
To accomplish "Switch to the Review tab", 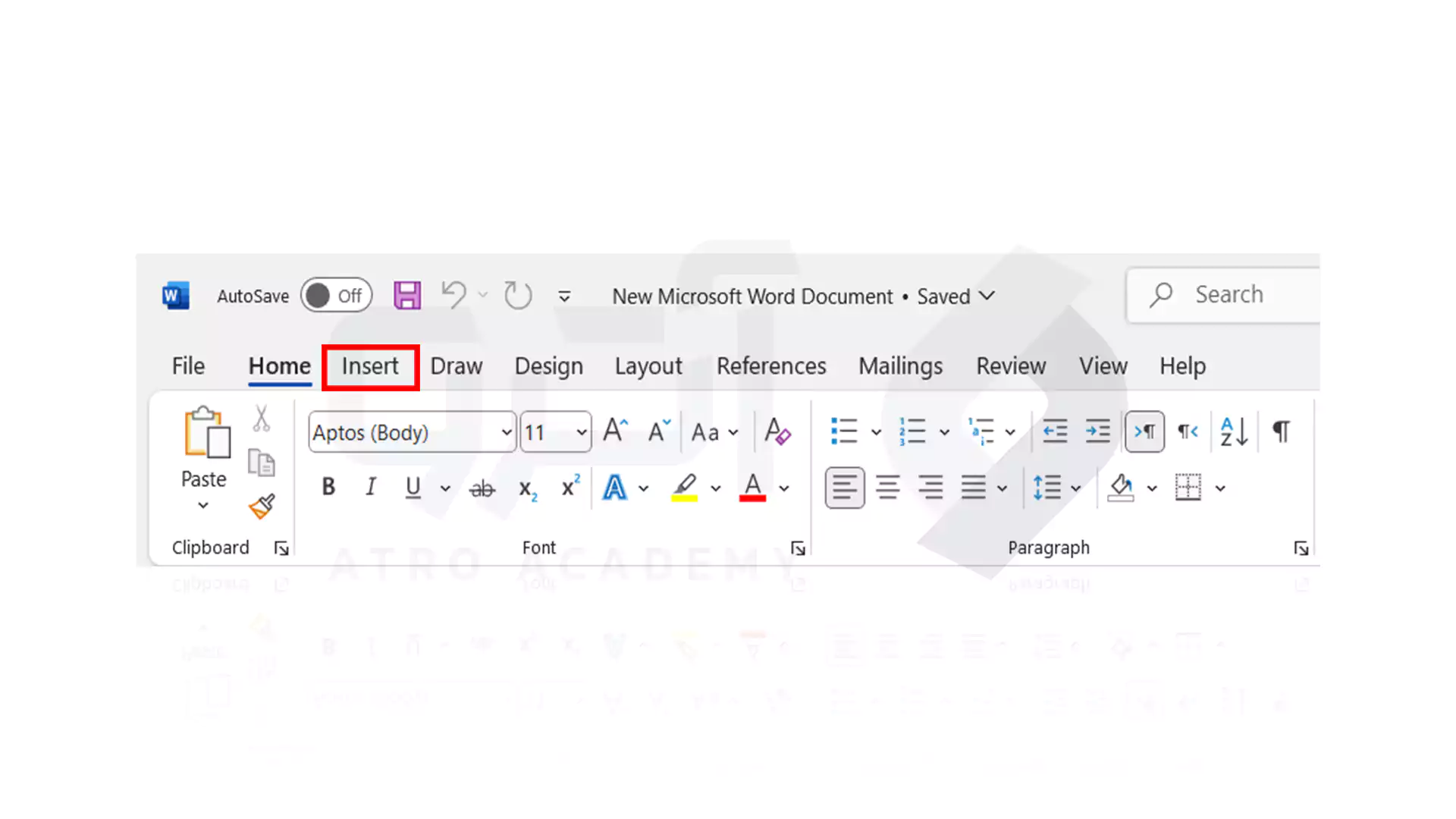I will tap(1011, 366).
